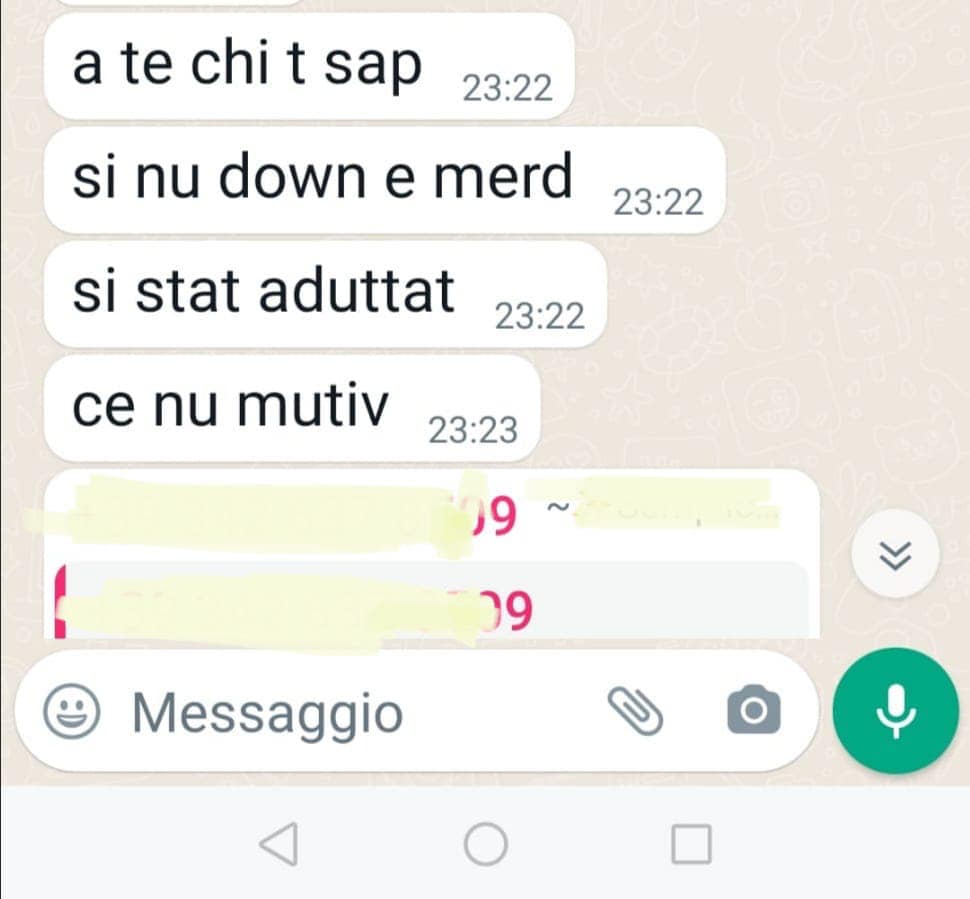Select the "si nu down e merd" message
Screen dimensions: 970x899
pyautogui.click(x=384, y=180)
